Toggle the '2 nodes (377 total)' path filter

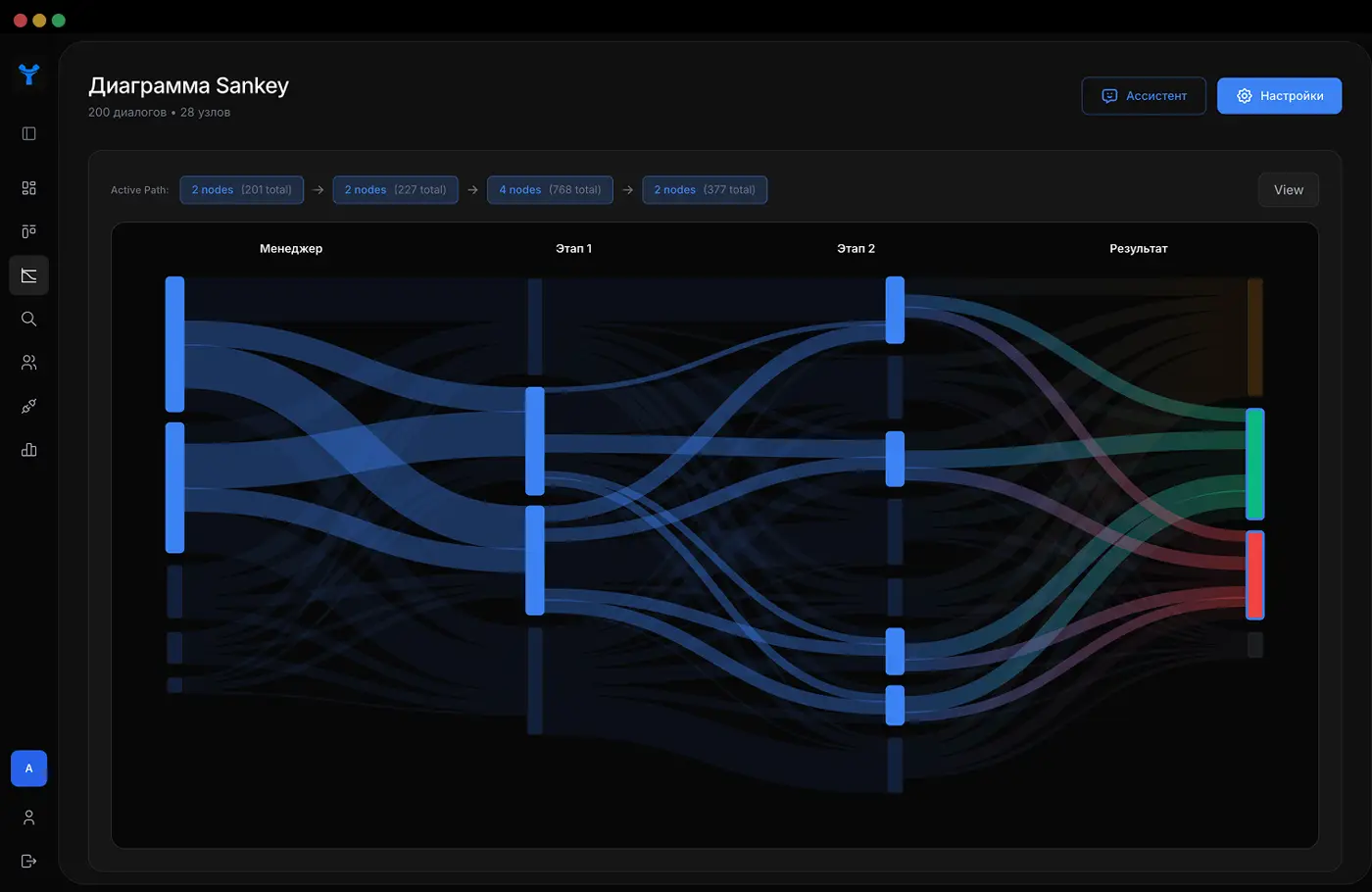pyautogui.click(x=705, y=189)
